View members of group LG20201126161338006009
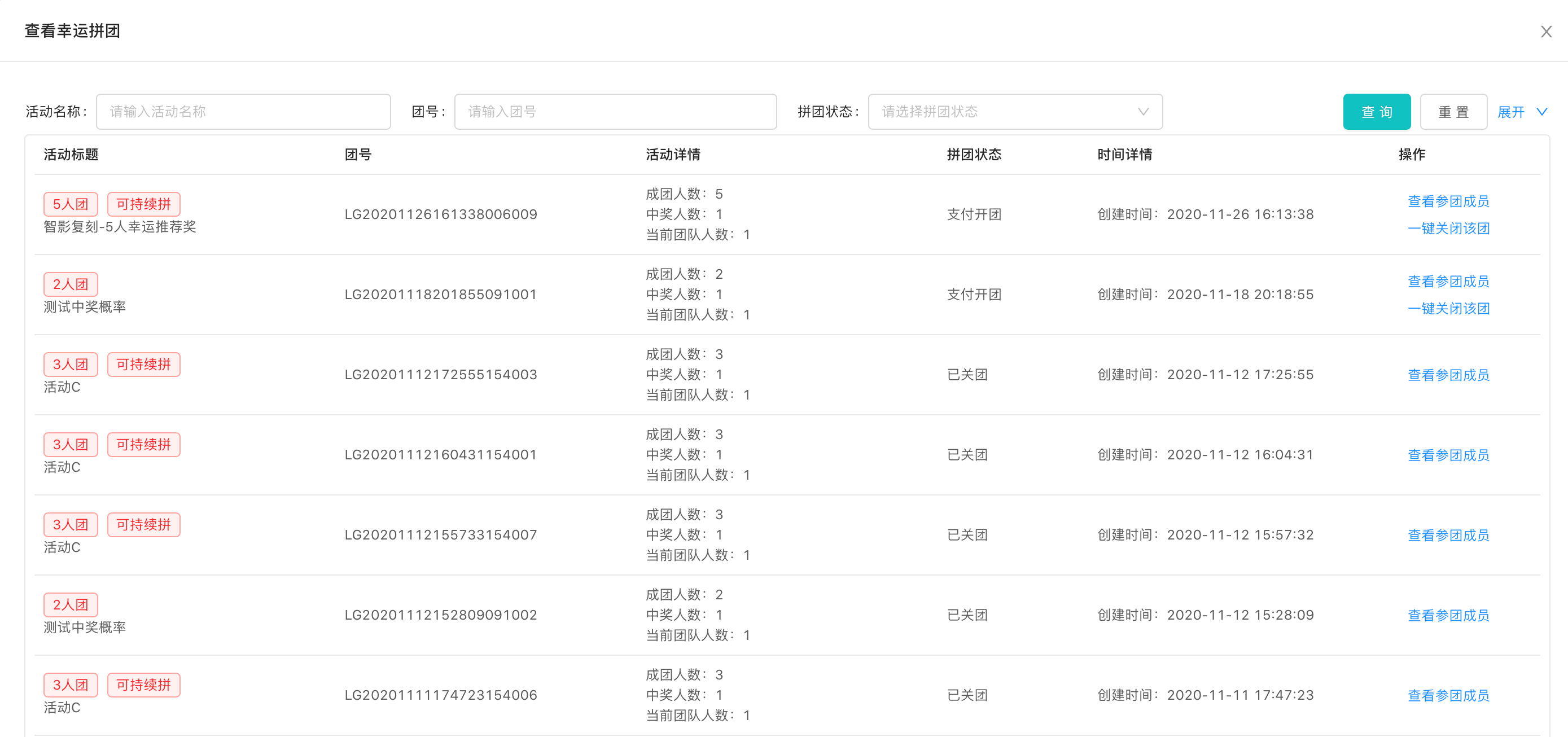Viewport: 1568px width, 737px height. [1448, 201]
